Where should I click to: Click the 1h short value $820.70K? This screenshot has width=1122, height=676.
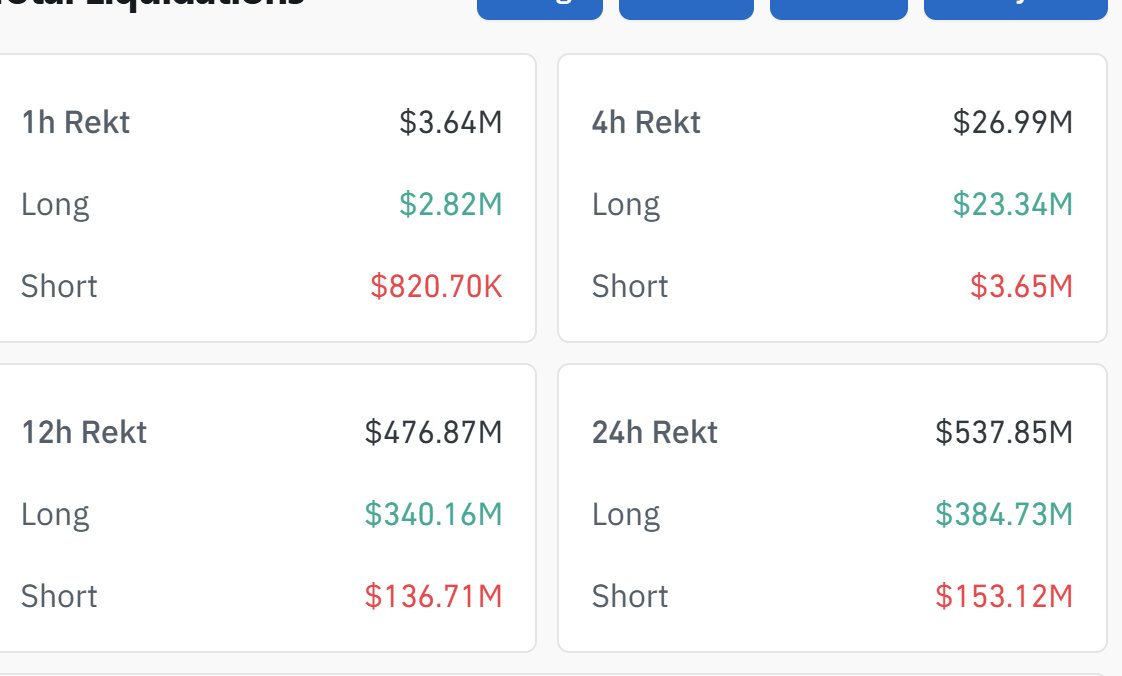pos(436,286)
